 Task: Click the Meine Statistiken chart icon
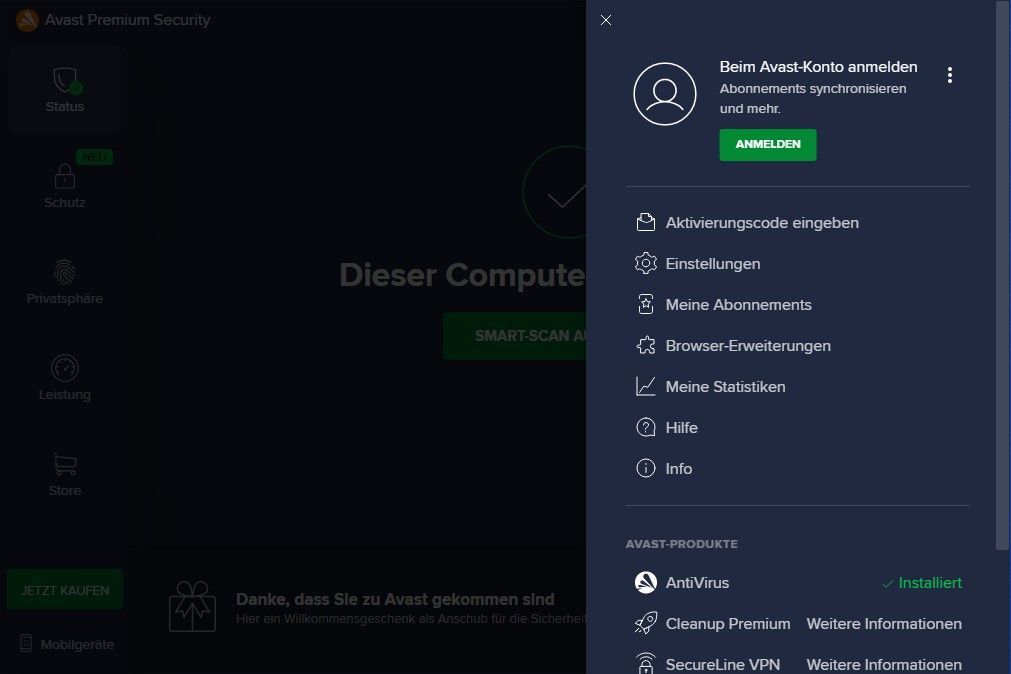646,387
